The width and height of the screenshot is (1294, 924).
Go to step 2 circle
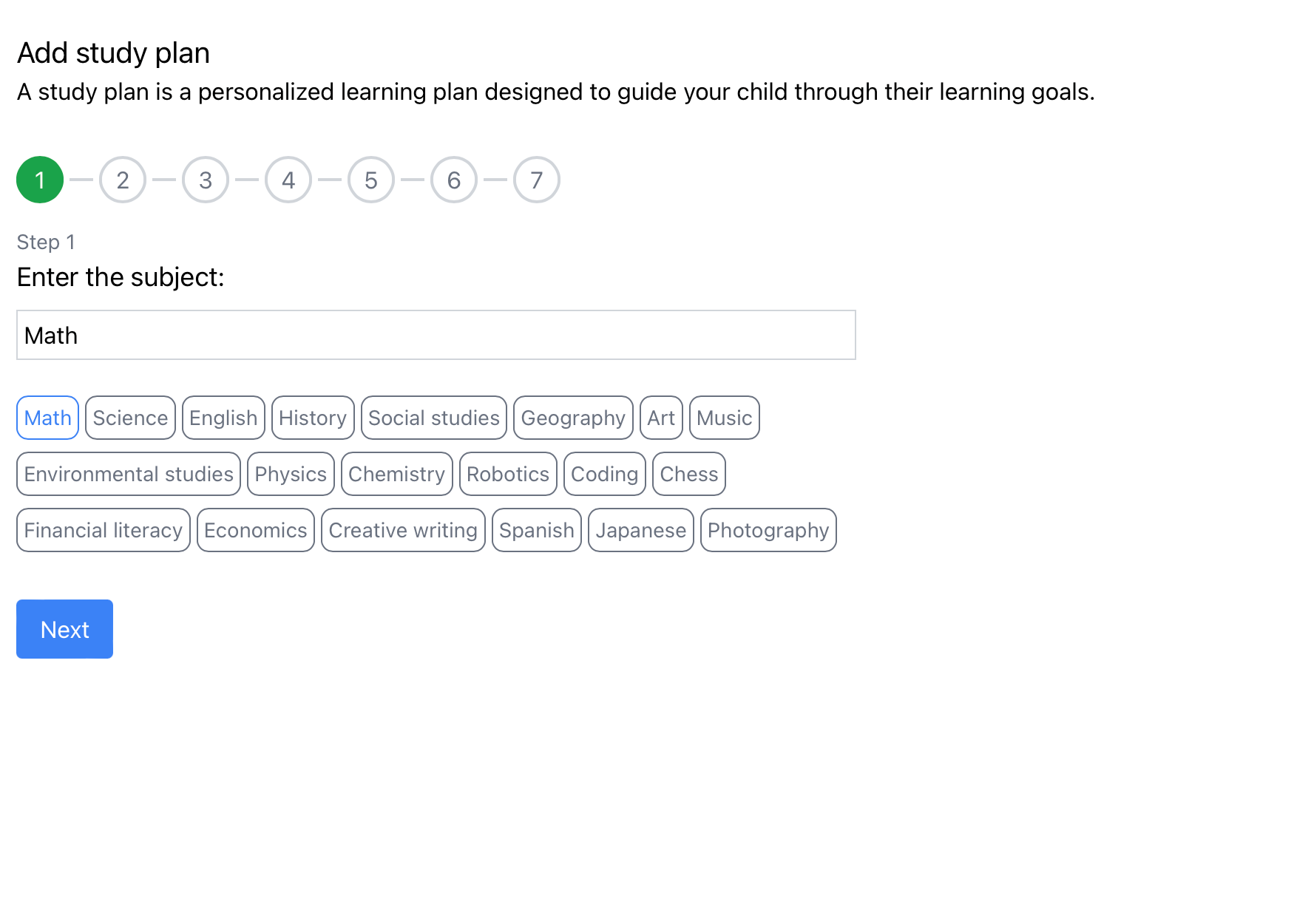coord(123,180)
